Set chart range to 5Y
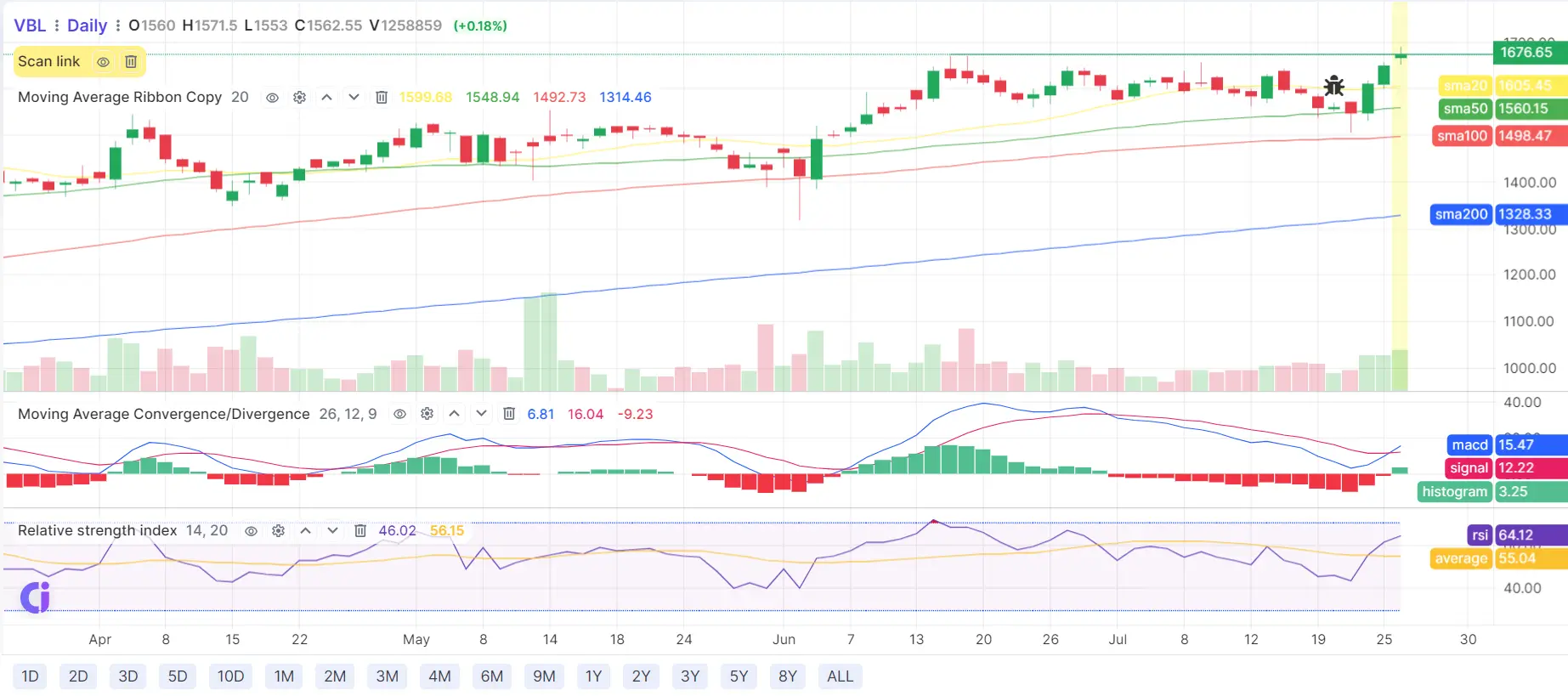 point(739,676)
